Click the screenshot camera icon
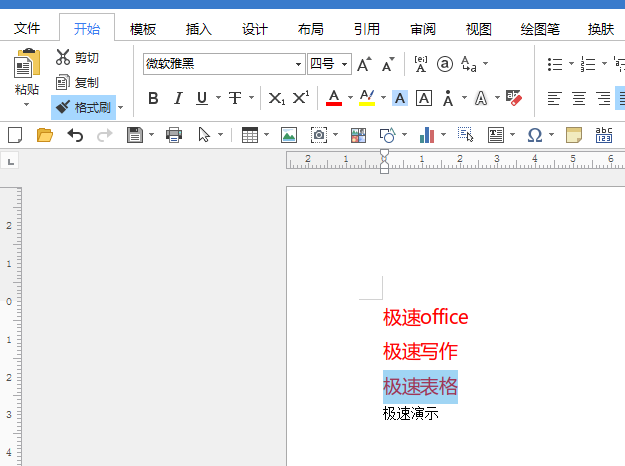 319,135
